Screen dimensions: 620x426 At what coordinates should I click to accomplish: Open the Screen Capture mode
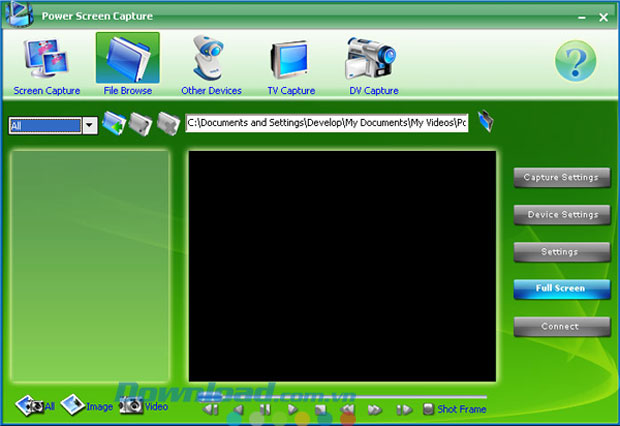[47, 66]
